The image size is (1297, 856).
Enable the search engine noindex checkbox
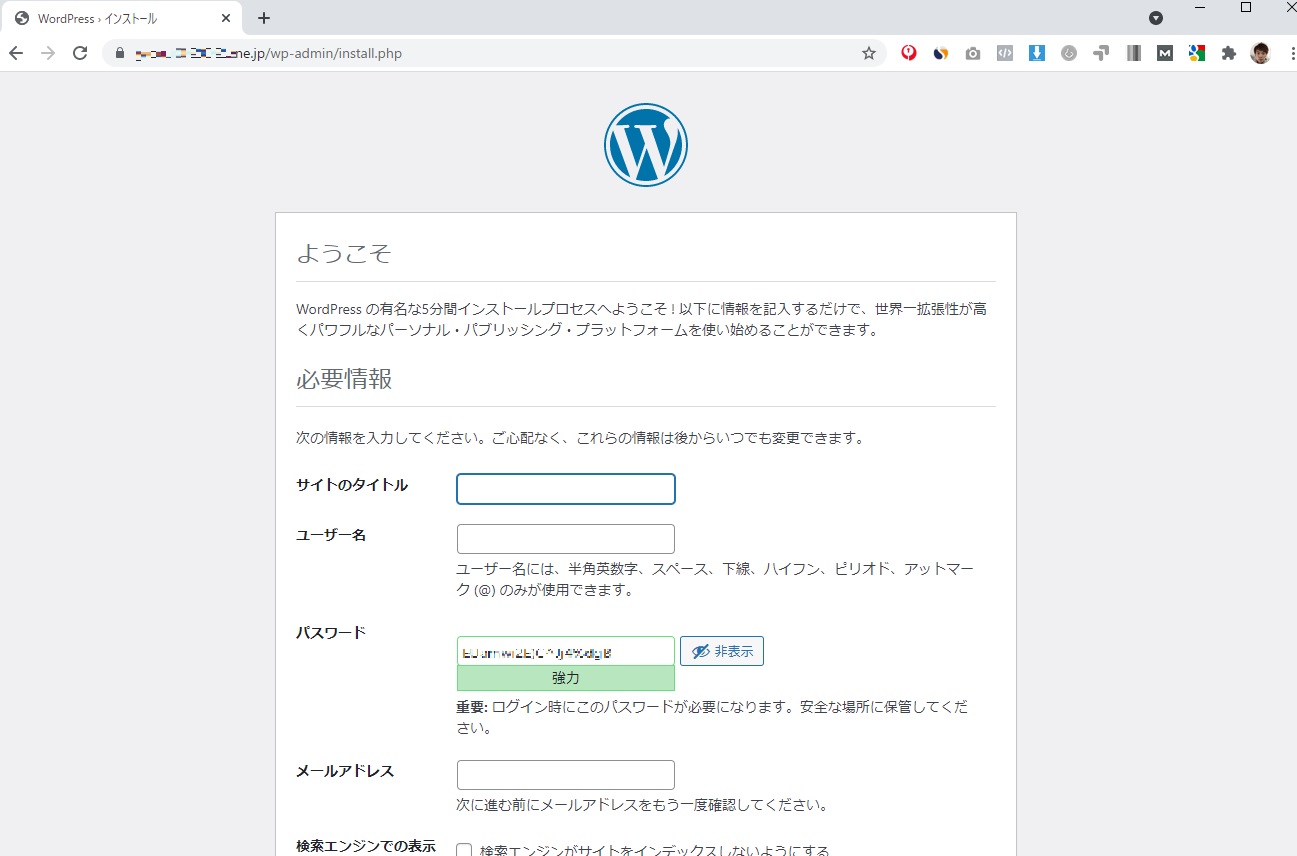click(464, 849)
